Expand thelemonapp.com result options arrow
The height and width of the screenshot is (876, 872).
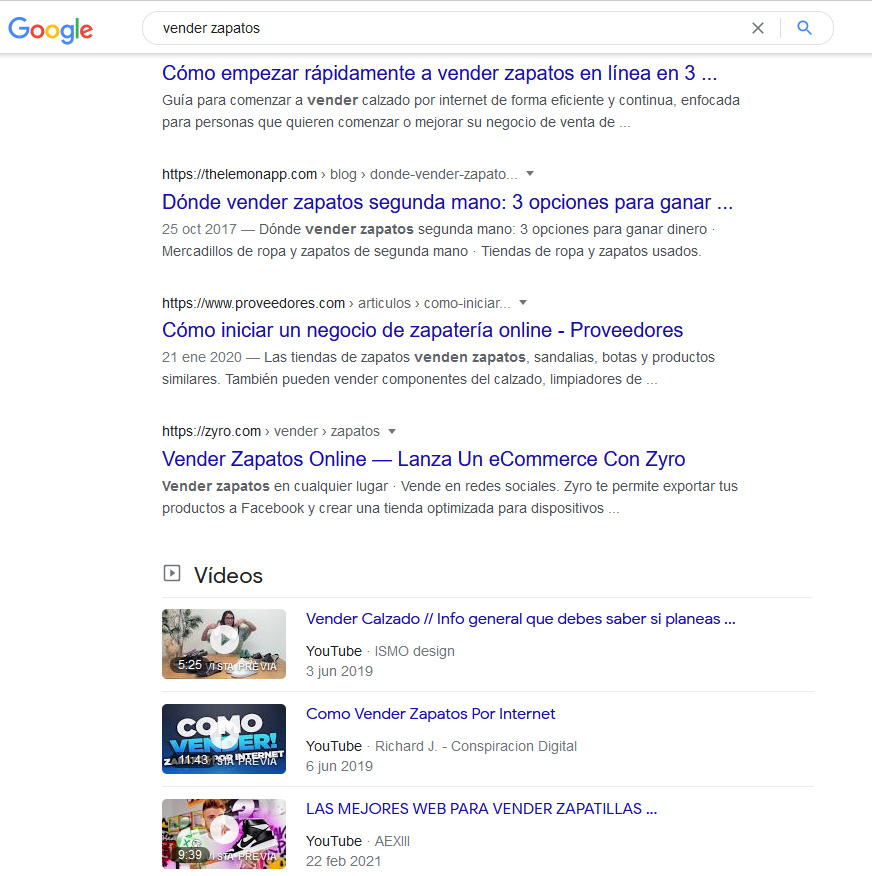530,174
